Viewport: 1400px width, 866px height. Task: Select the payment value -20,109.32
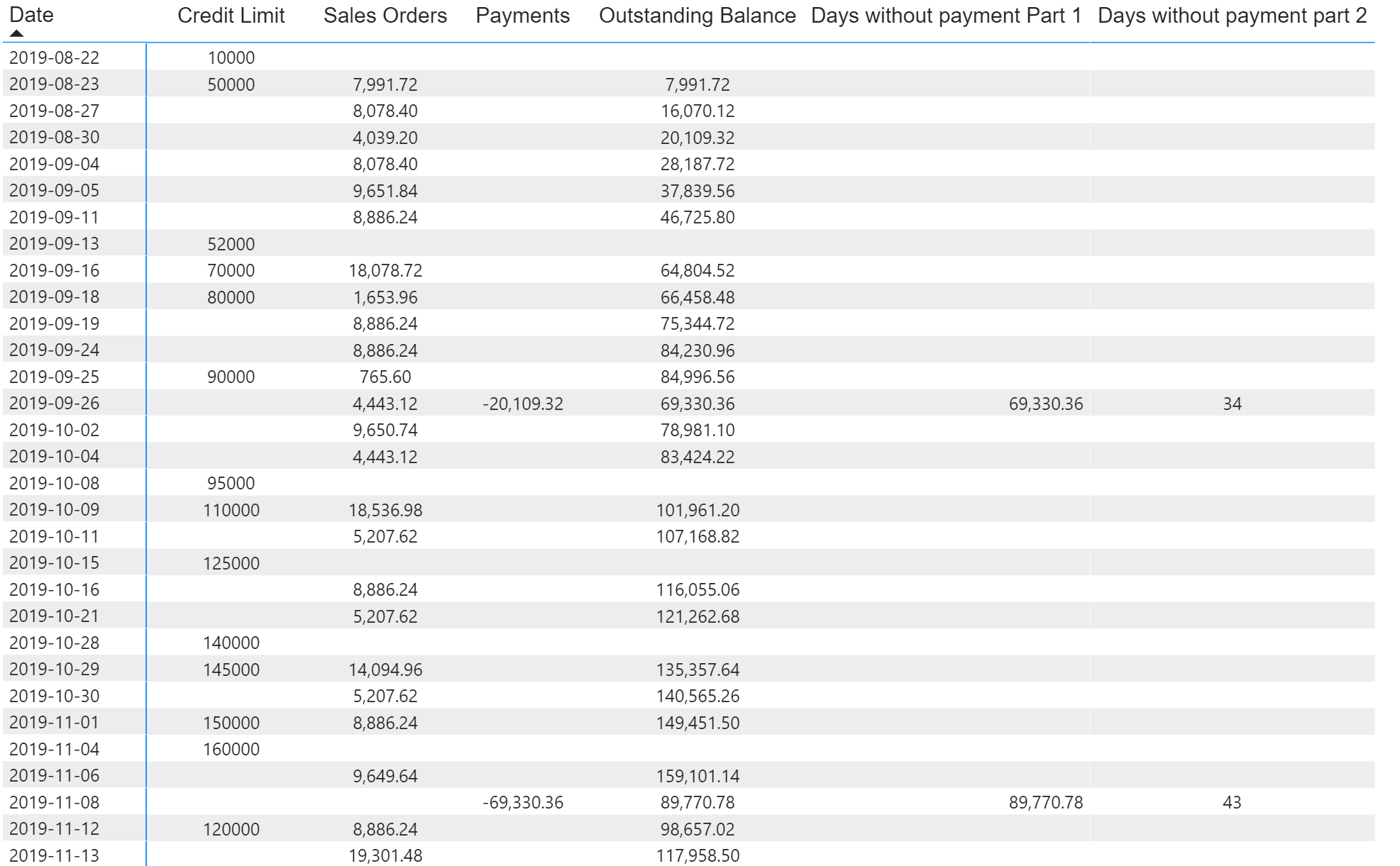[522, 404]
